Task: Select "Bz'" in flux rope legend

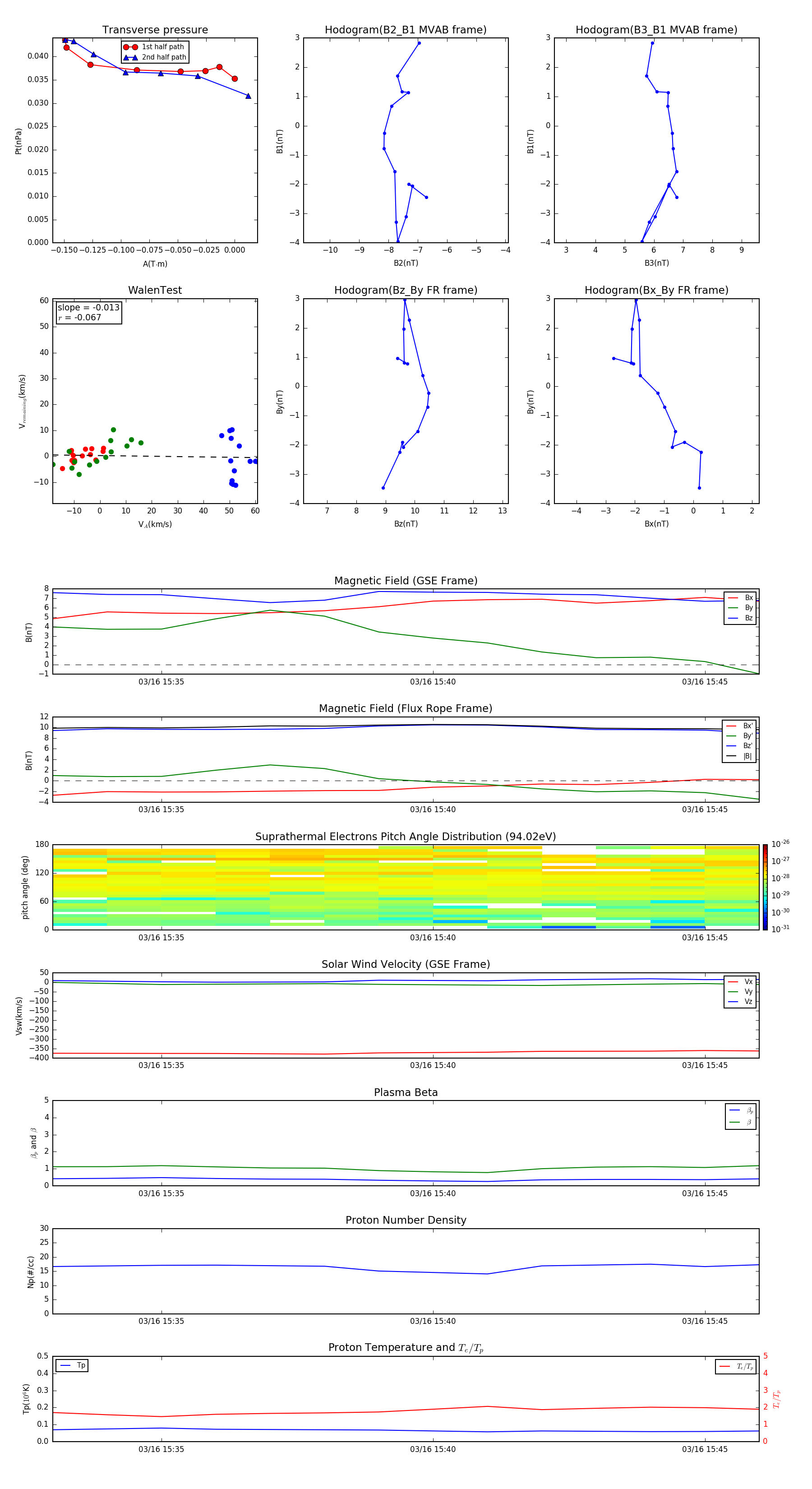Action: (x=740, y=746)
